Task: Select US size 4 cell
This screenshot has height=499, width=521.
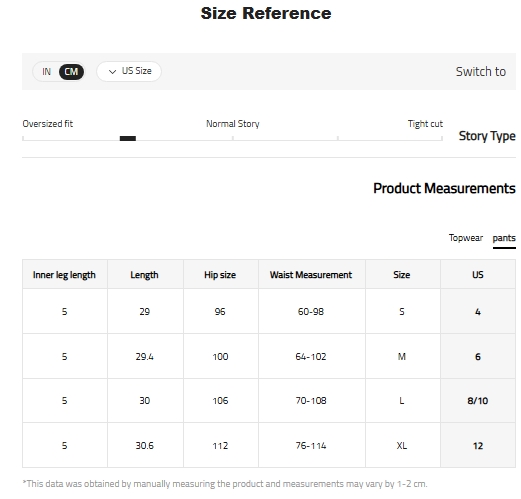Action: [x=478, y=311]
